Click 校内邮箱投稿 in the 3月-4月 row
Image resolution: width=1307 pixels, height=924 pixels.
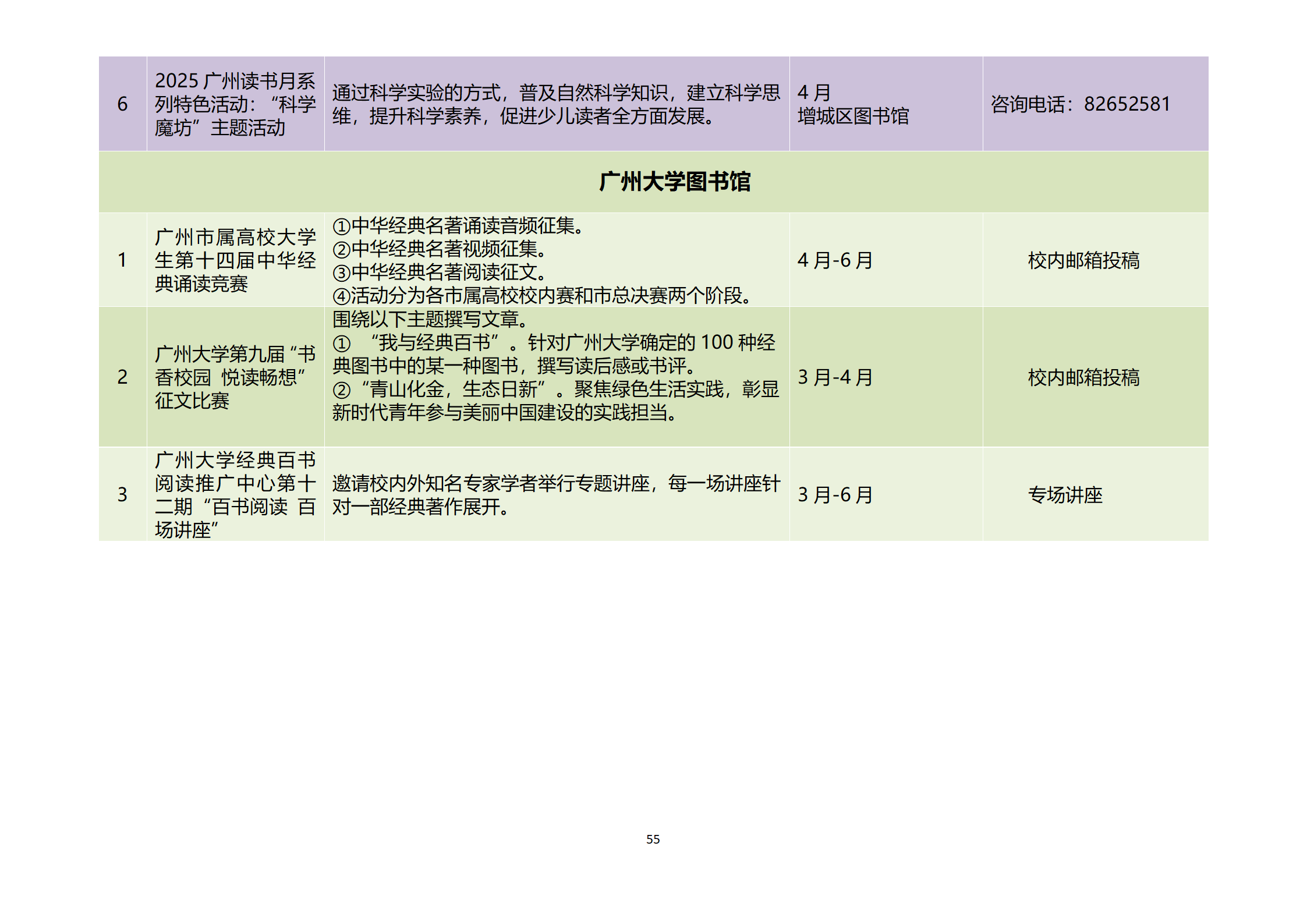[1083, 377]
